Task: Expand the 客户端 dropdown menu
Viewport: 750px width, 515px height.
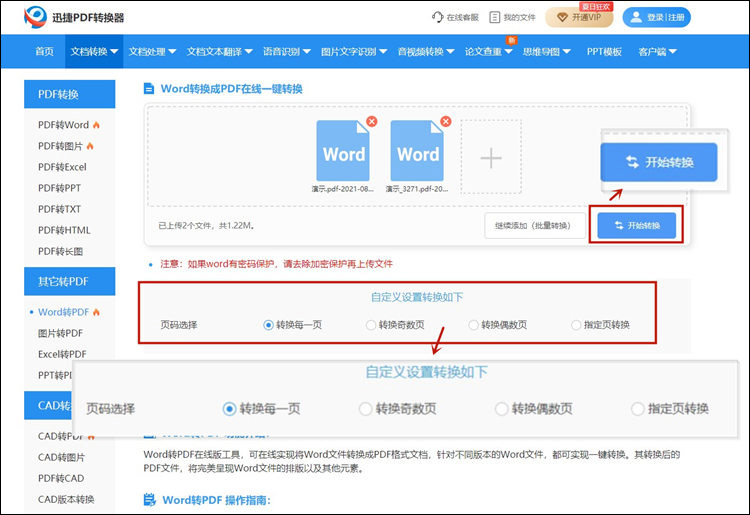Action: click(x=657, y=51)
